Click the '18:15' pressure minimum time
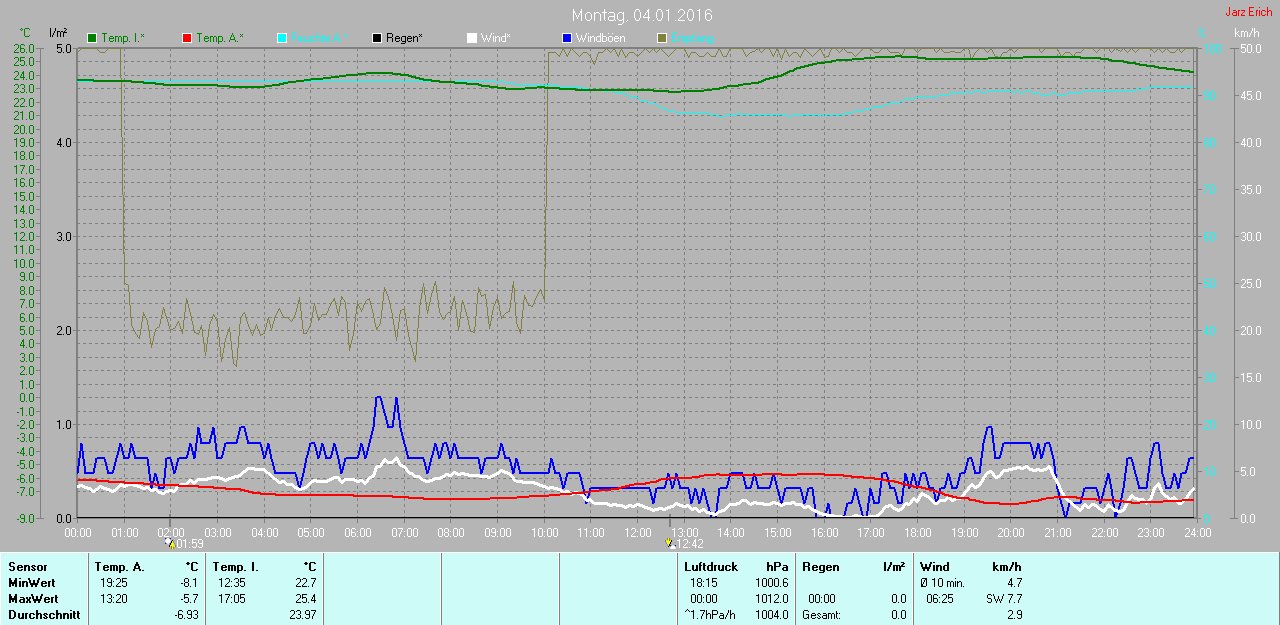The image size is (1280, 625). pyautogui.click(x=704, y=583)
